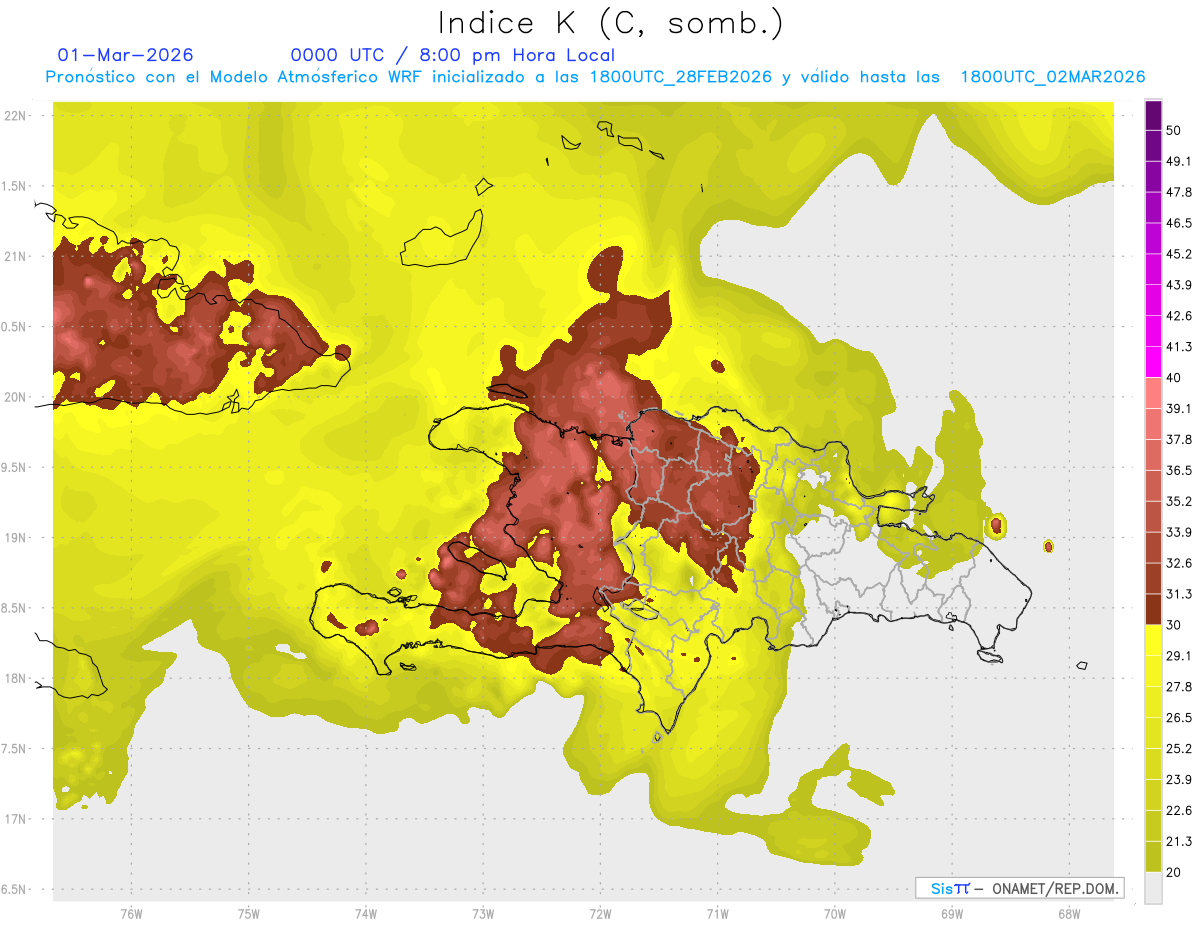Pick the olive swatch between 20 and 21.3
The width and height of the screenshot is (1200, 927).
tap(1153, 857)
